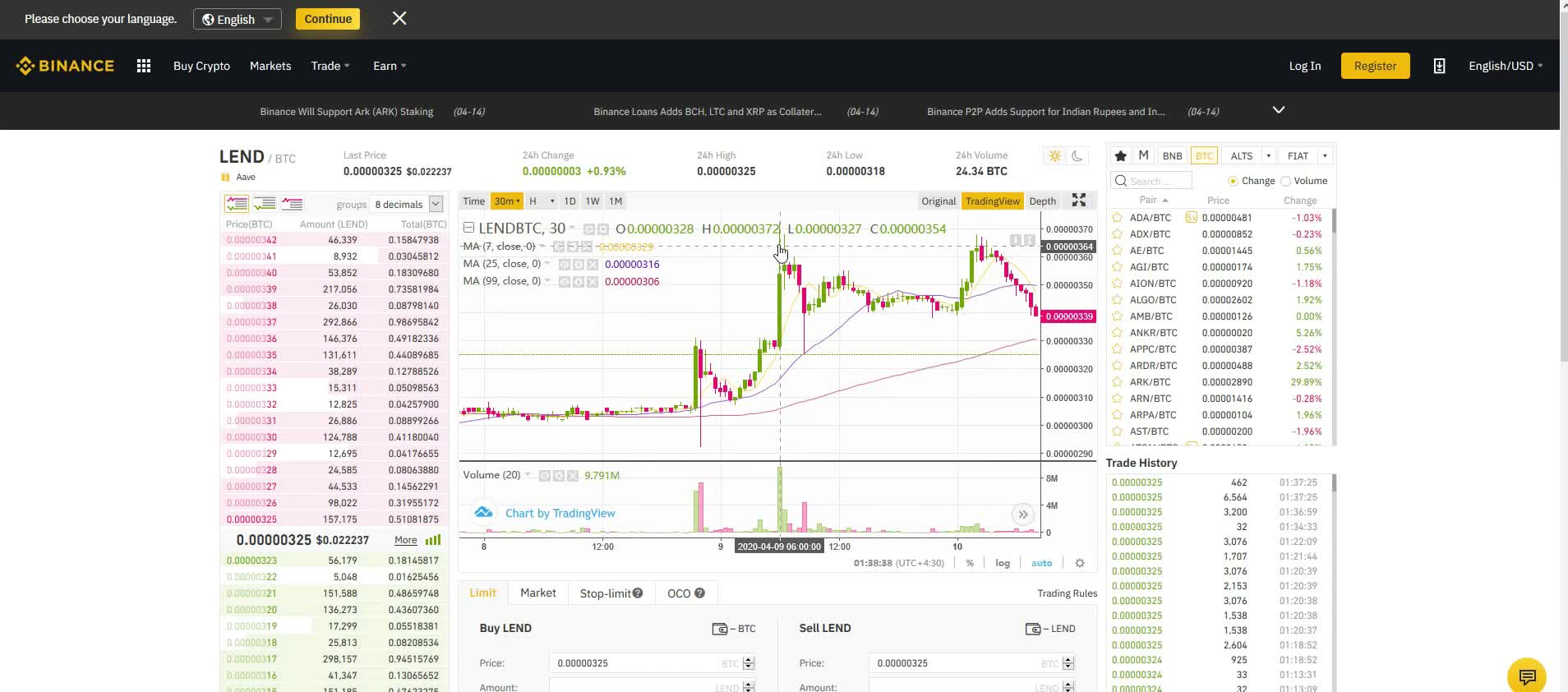This screenshot has height=692, width=1568.
Task: Select the BNB markets tab
Action: (1173, 156)
